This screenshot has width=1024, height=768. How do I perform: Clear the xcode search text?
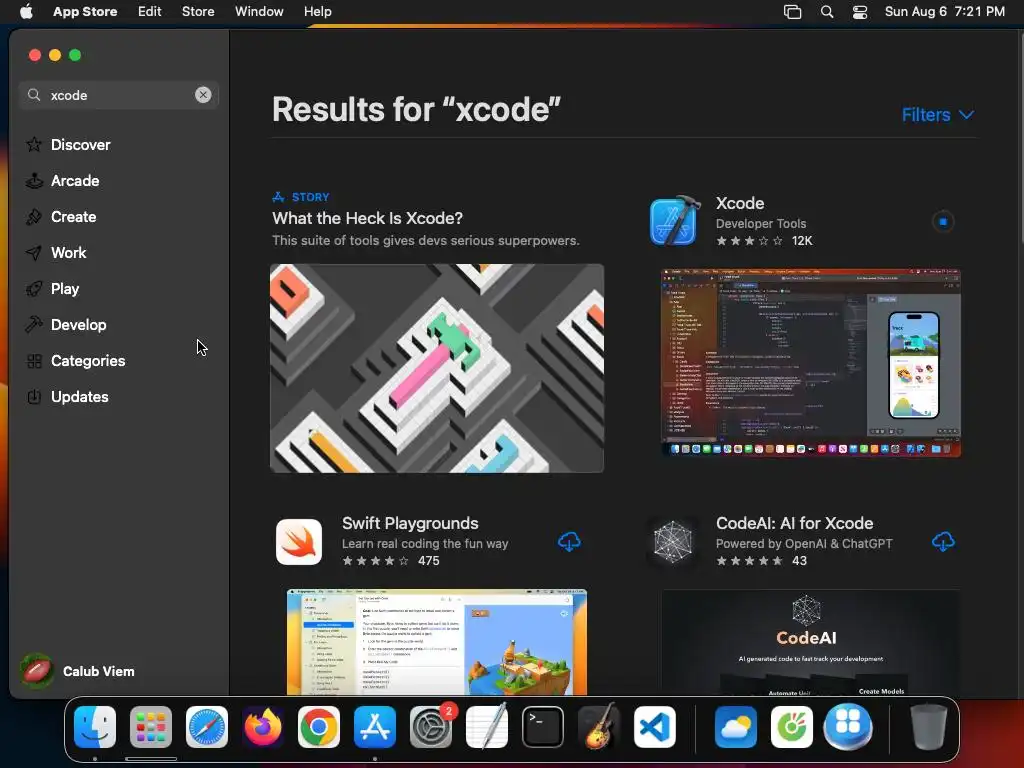click(x=203, y=95)
